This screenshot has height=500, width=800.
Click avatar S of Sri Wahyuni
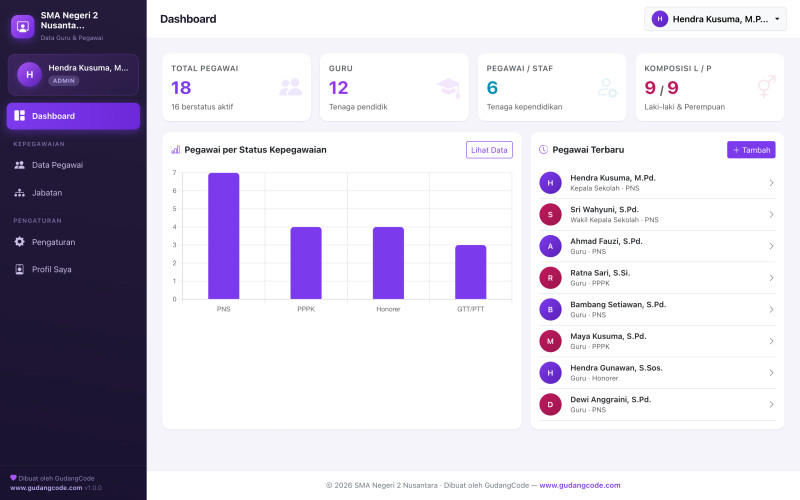click(x=551, y=214)
